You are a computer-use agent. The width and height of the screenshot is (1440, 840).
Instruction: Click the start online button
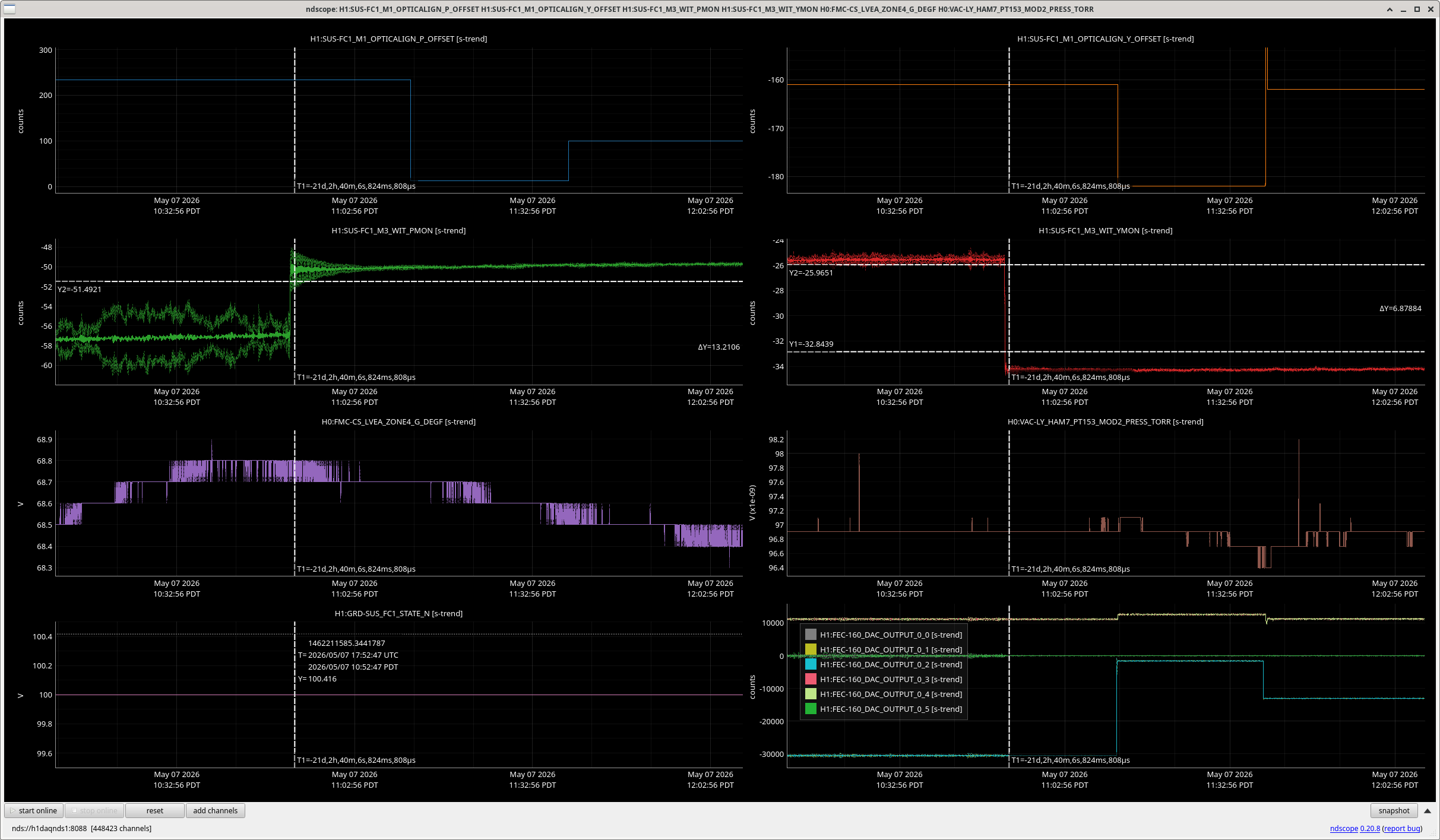pyautogui.click(x=34, y=810)
